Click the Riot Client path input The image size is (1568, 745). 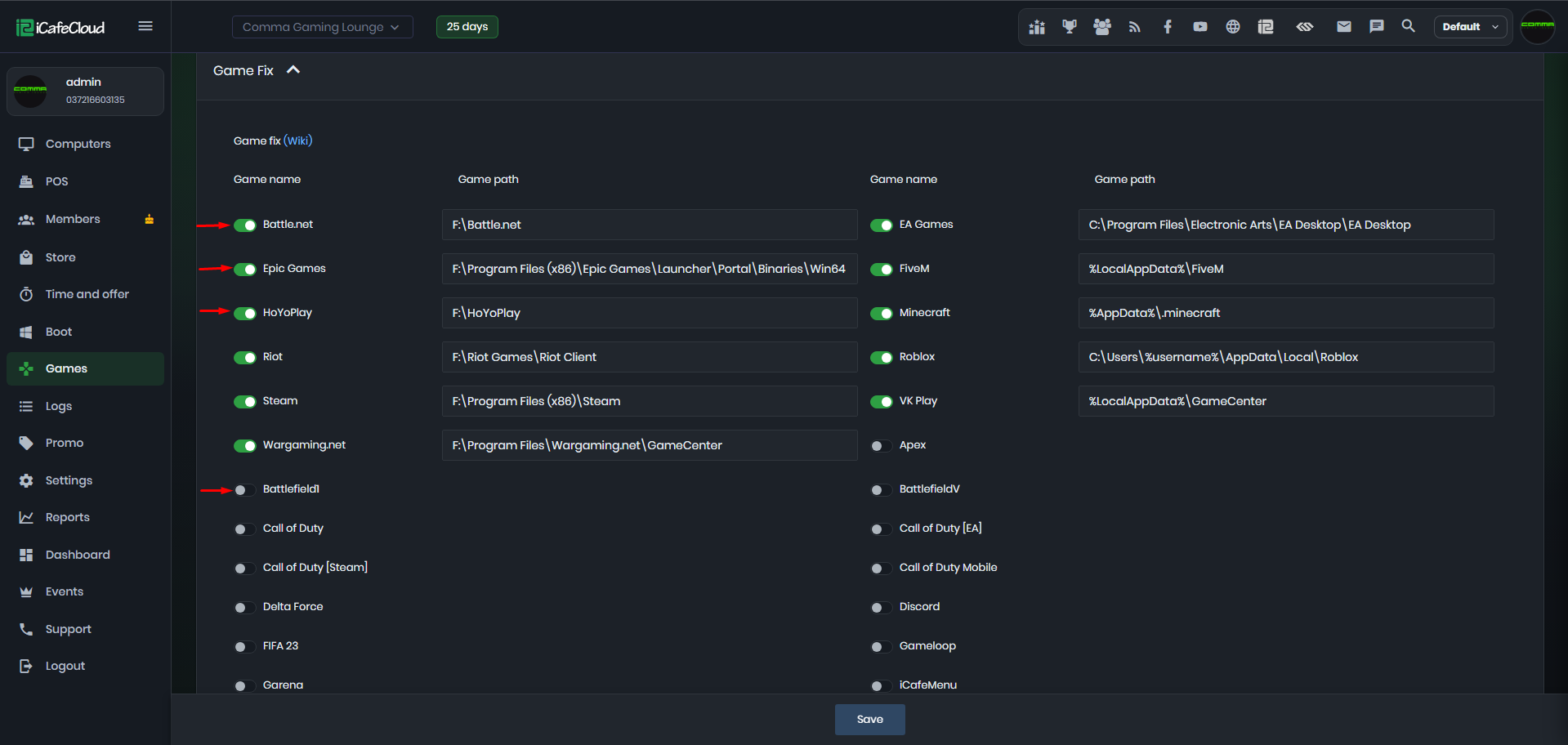click(650, 357)
